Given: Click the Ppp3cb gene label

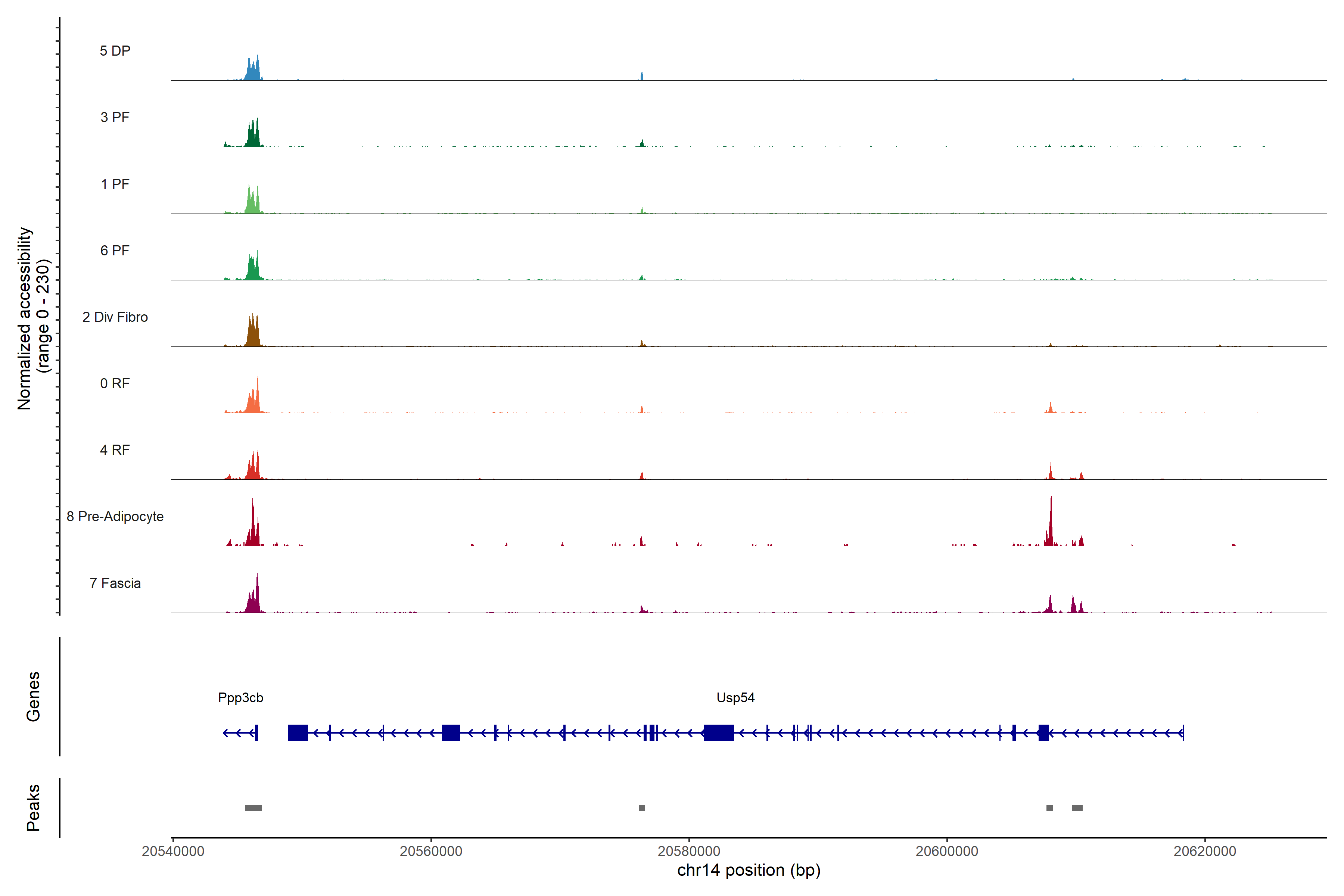Looking at the screenshot, I should (240, 698).
